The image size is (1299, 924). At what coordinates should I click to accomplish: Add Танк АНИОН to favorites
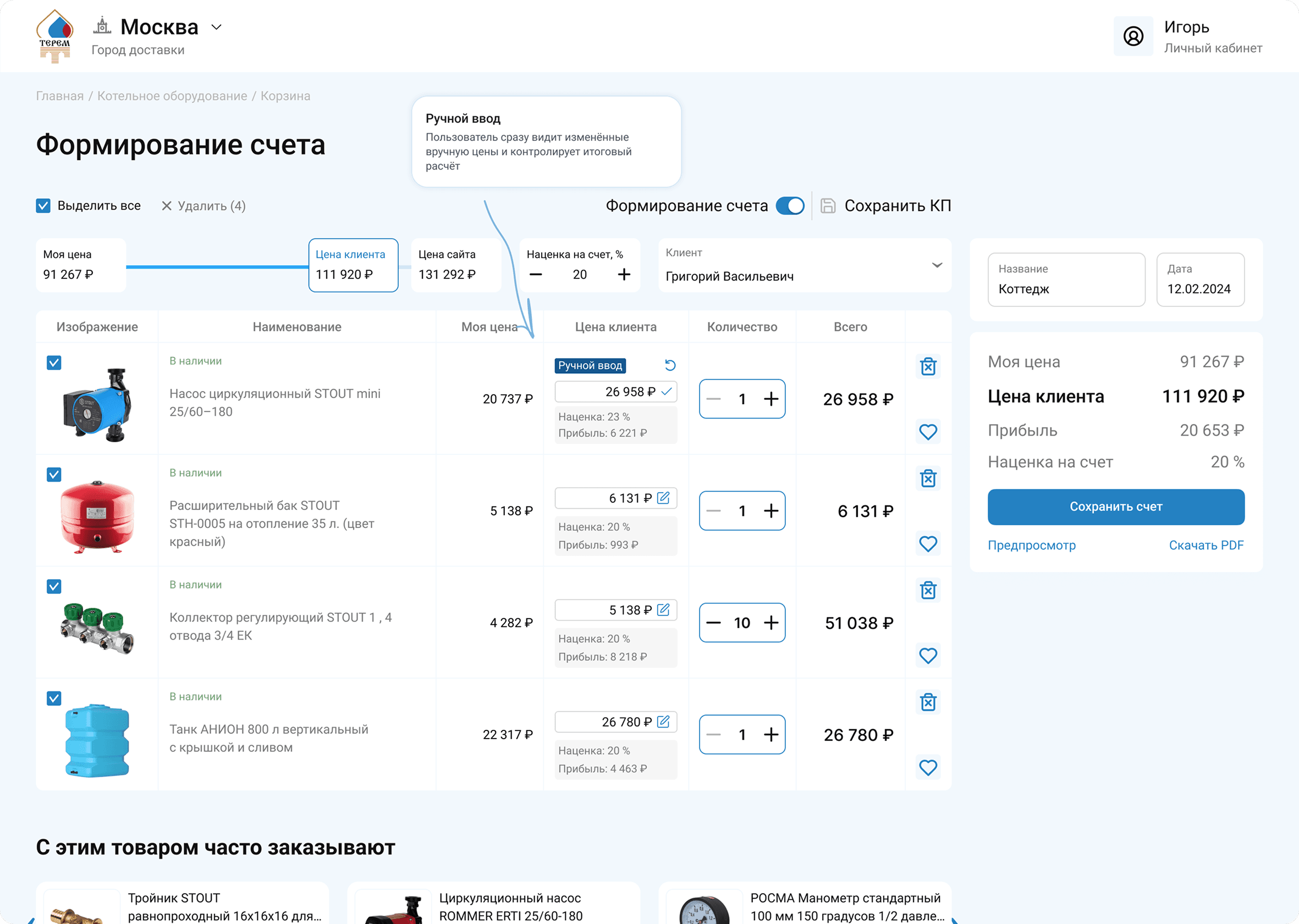(x=928, y=768)
